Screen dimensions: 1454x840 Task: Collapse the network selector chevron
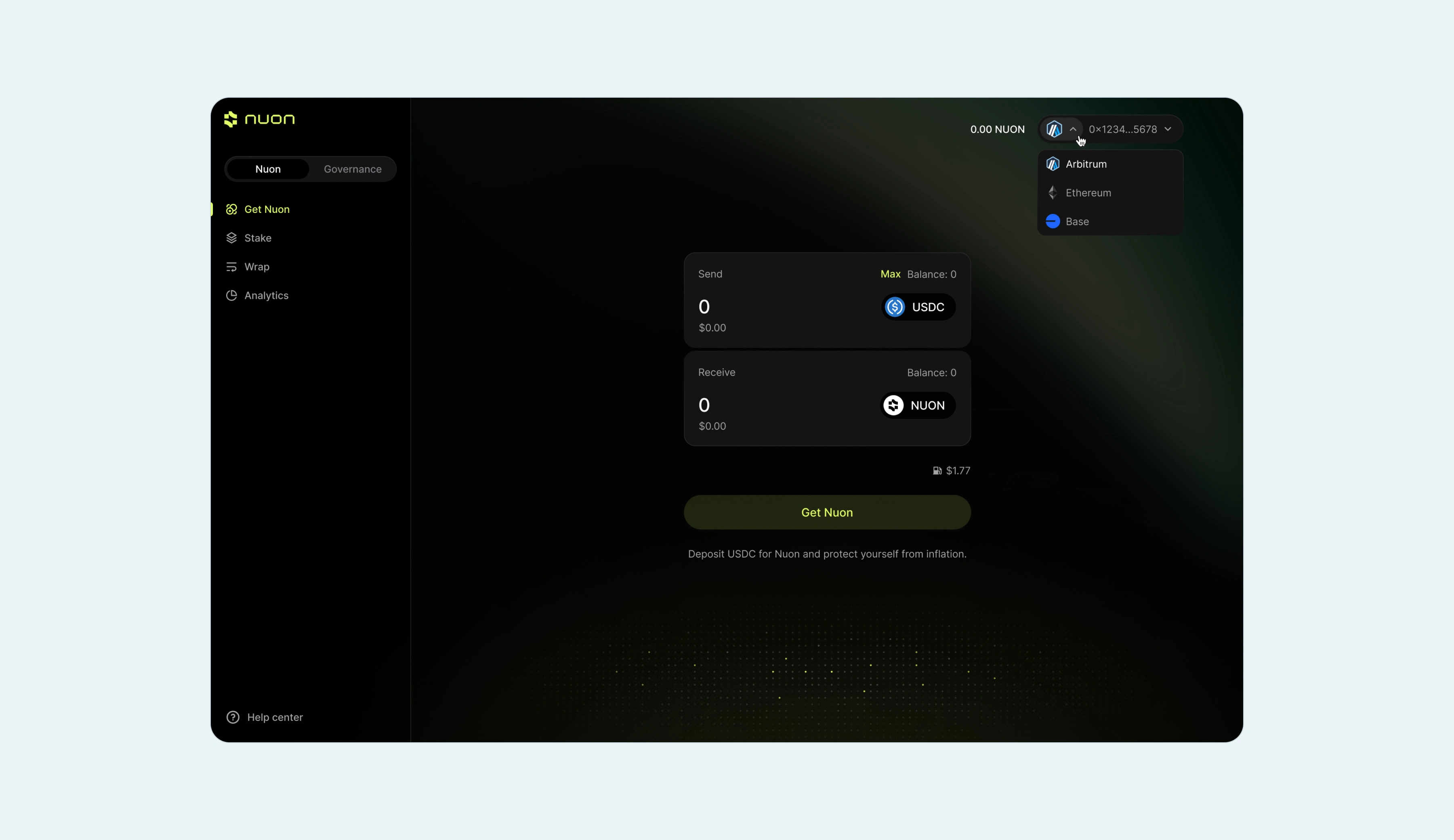tap(1073, 129)
